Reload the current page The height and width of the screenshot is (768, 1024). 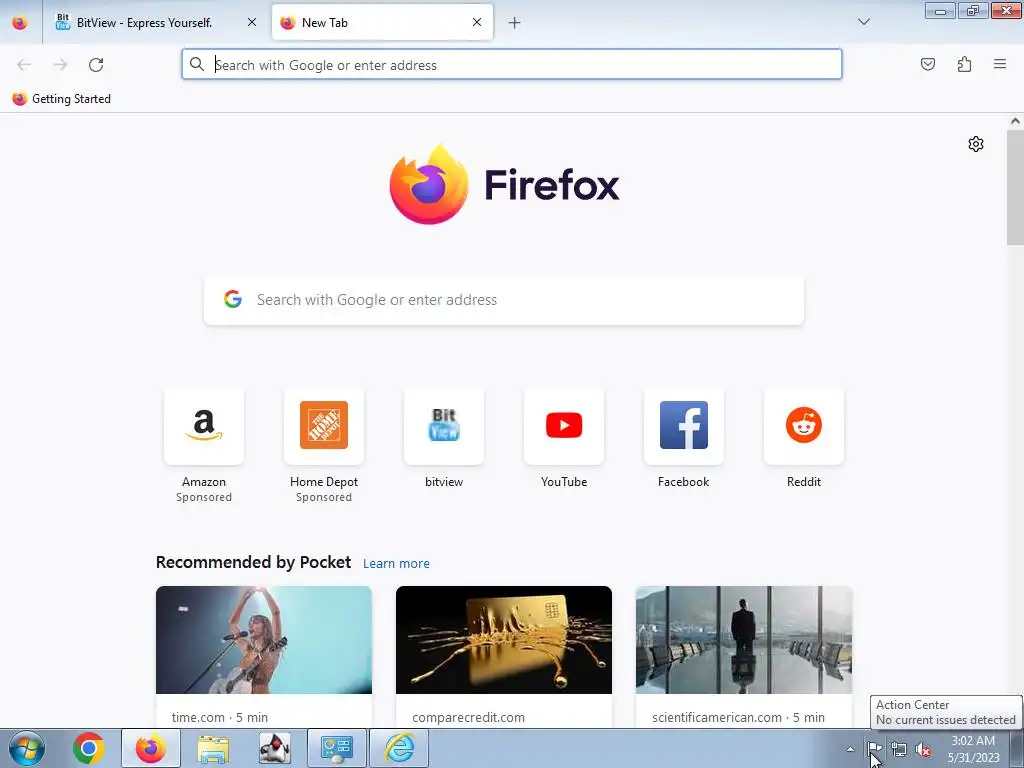tap(96, 65)
